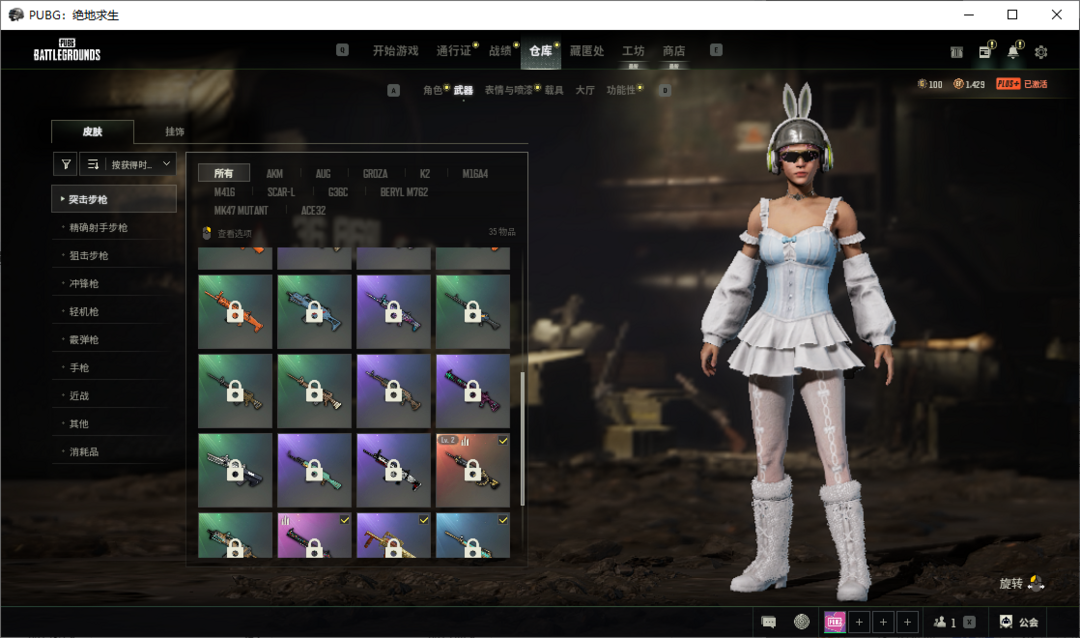The height and width of the screenshot is (638, 1080).
Task: Go to the 载具 sub-tab
Action: click(x=554, y=90)
